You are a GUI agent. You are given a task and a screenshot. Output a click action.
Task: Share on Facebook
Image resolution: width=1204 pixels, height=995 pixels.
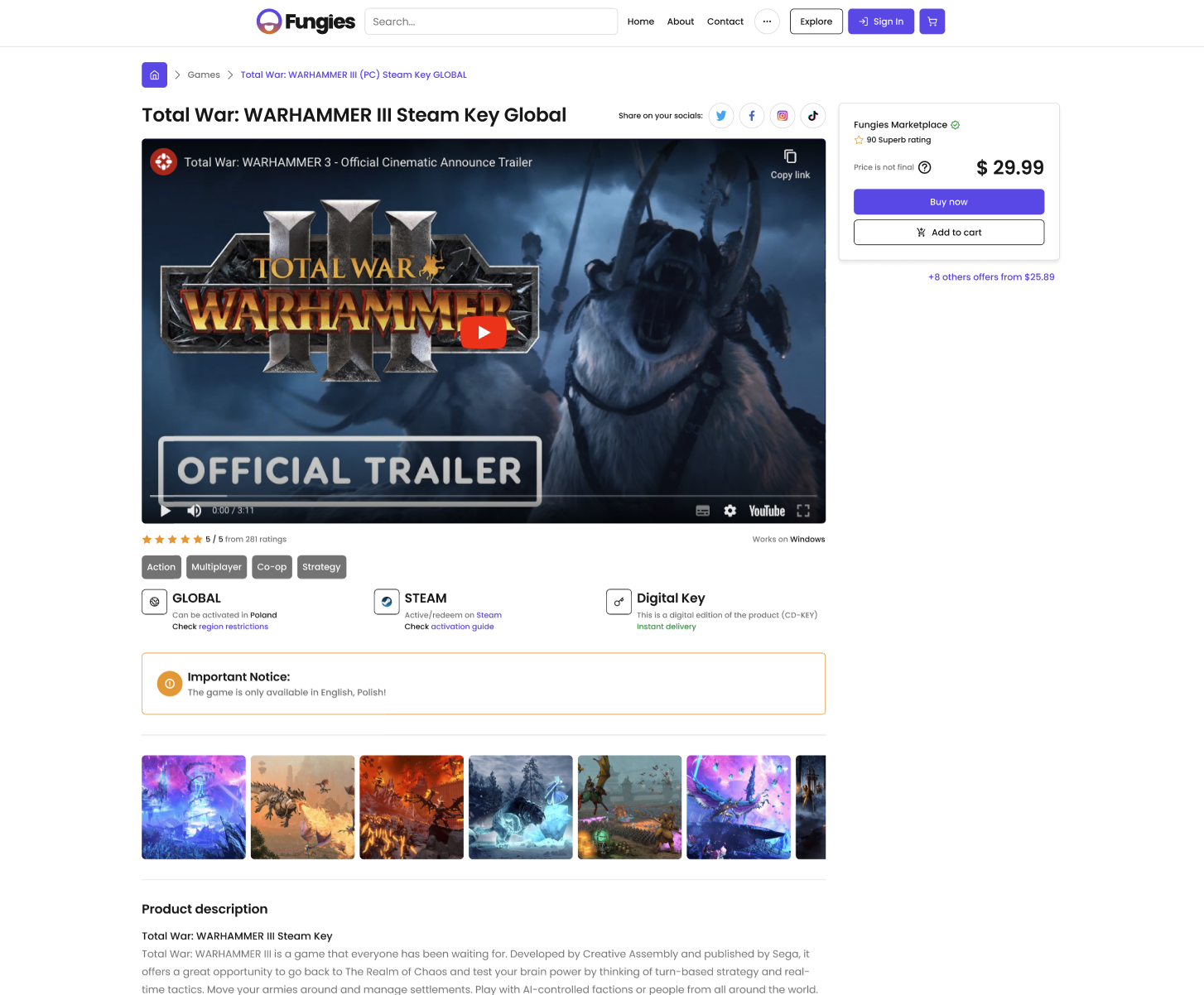click(752, 116)
